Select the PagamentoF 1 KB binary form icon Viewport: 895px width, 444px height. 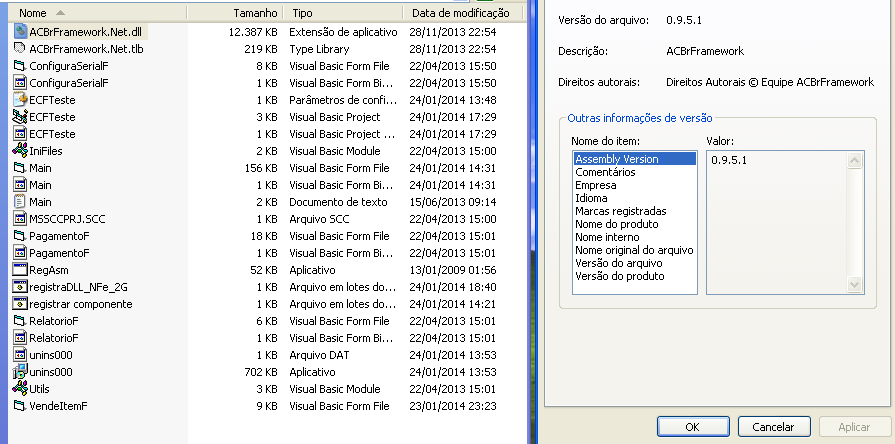point(20,252)
